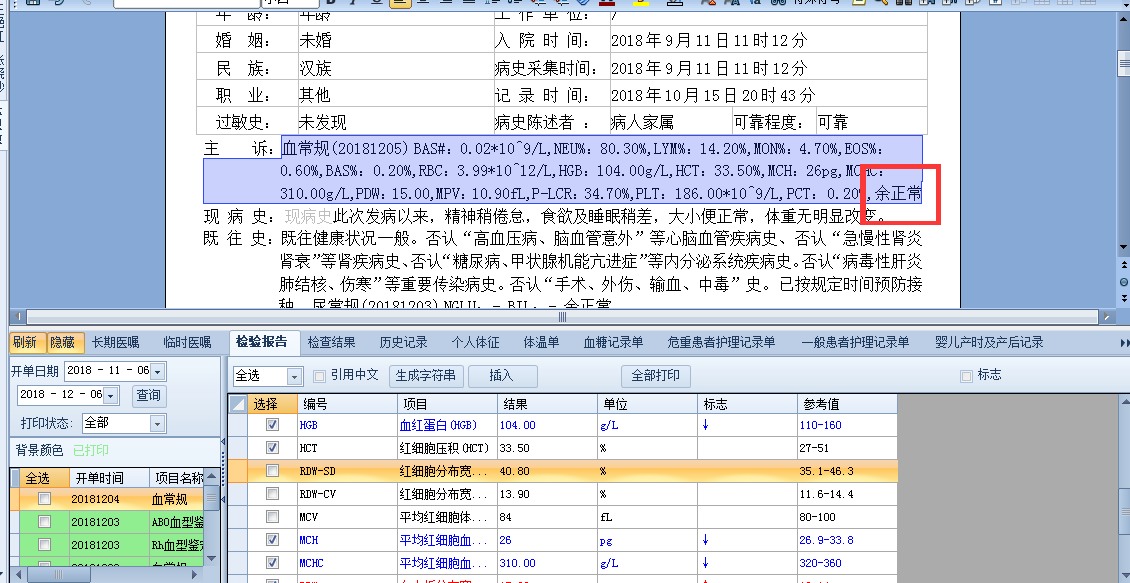This screenshot has height=583, width=1130.
Task: Check the ABO血型 order checkbox
Action: pyautogui.click(x=44, y=522)
